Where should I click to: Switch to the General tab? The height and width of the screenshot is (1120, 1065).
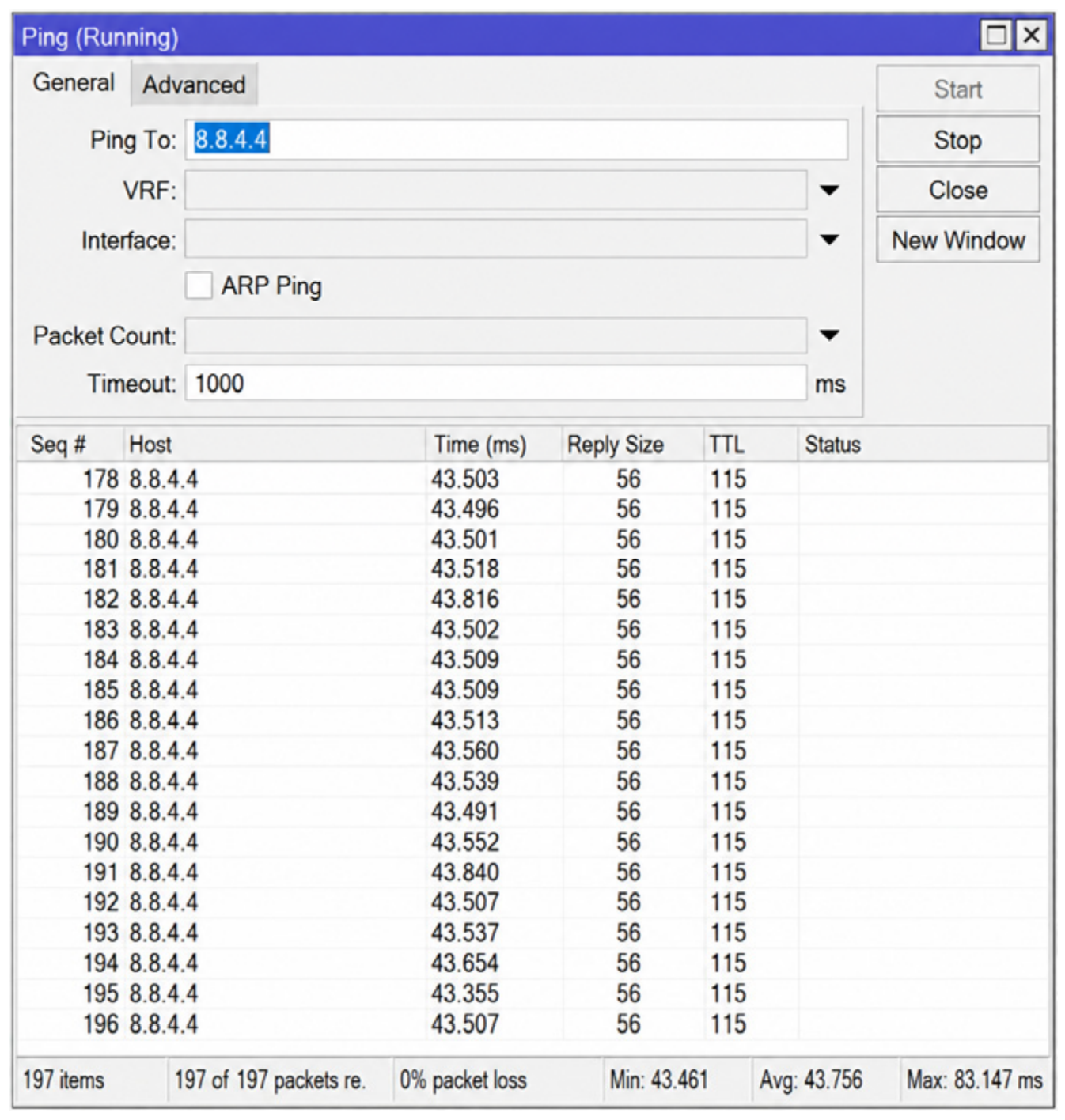coord(74,83)
